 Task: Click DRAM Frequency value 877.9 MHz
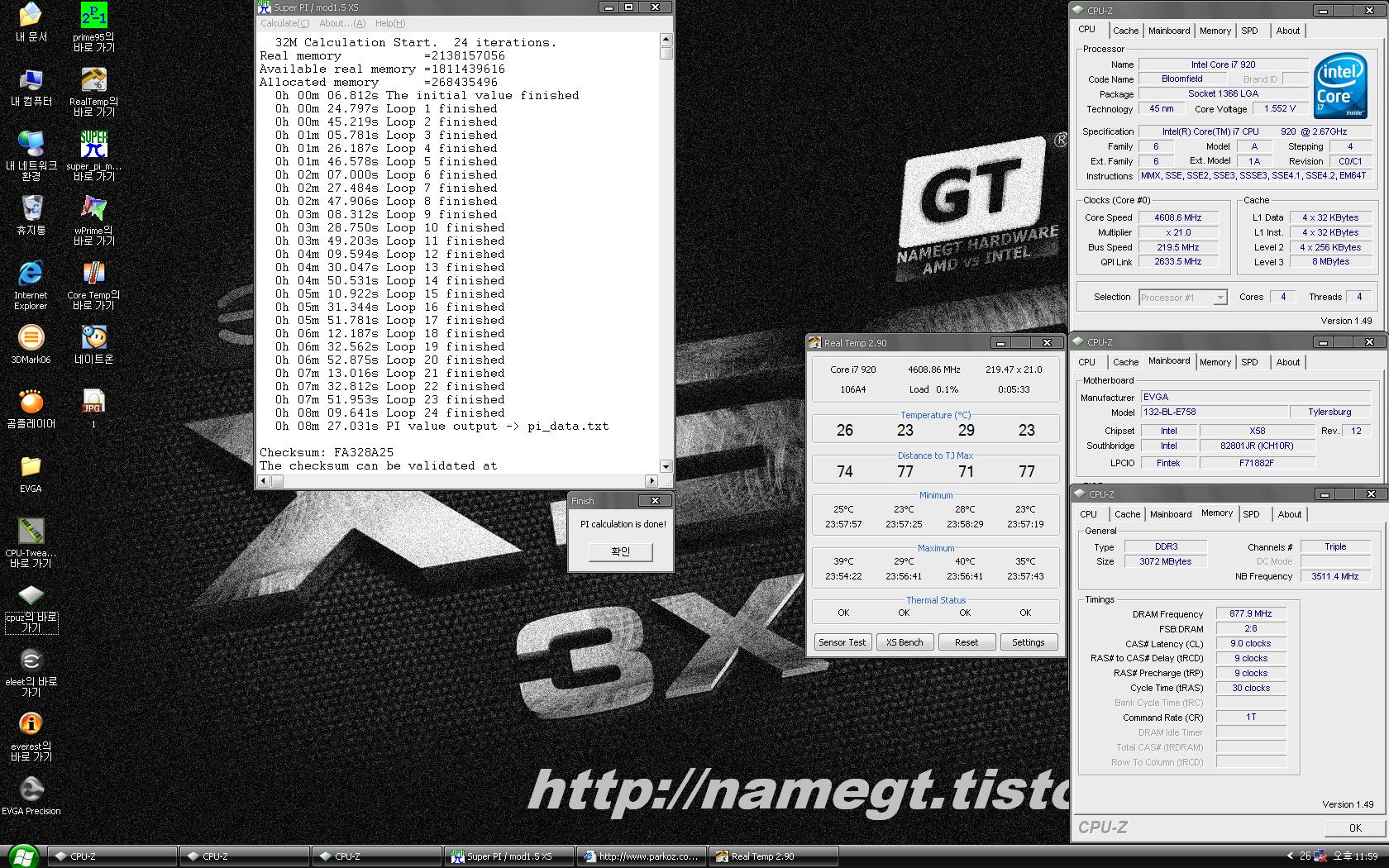click(1250, 614)
